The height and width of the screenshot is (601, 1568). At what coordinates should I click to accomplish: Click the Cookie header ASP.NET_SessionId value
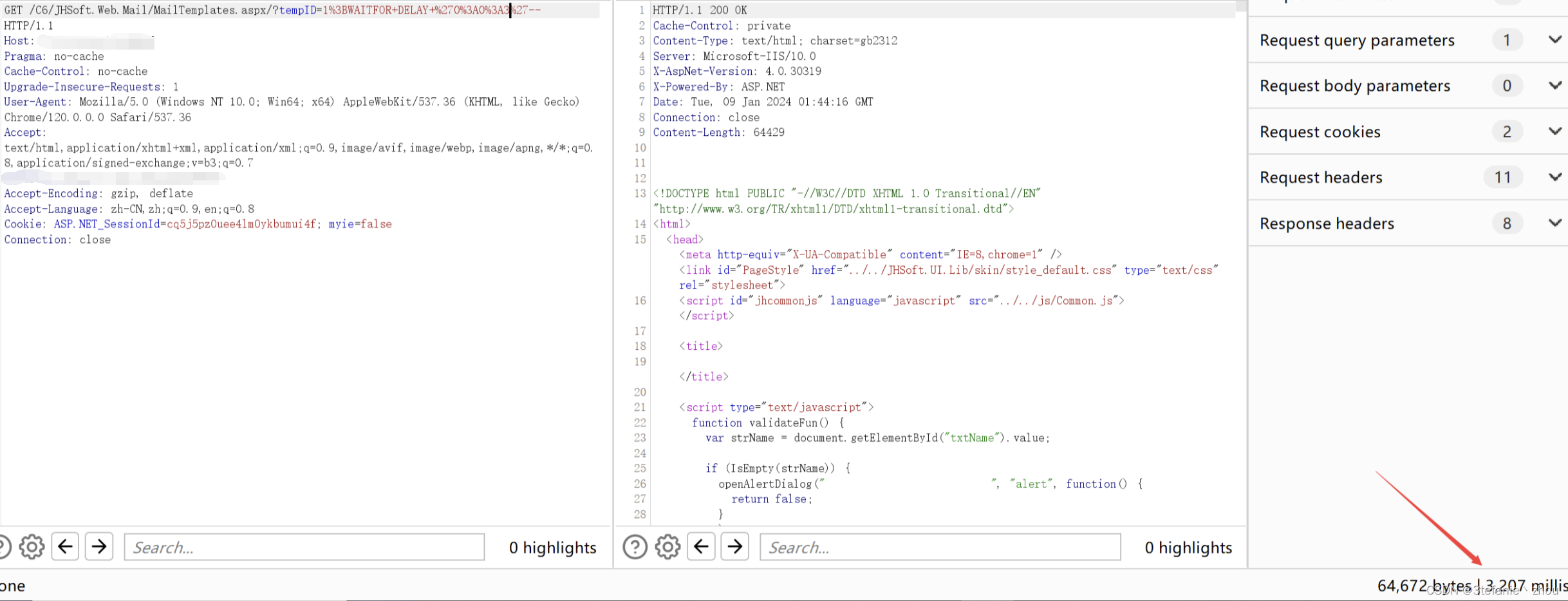point(241,224)
